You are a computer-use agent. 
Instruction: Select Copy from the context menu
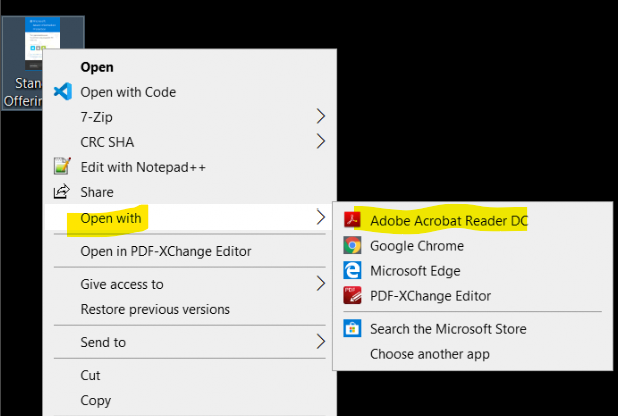click(x=95, y=400)
